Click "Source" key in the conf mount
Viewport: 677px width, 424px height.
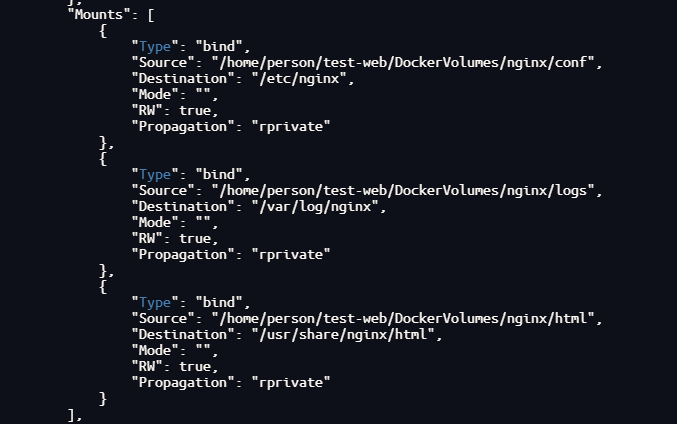pyautogui.click(x=163, y=63)
